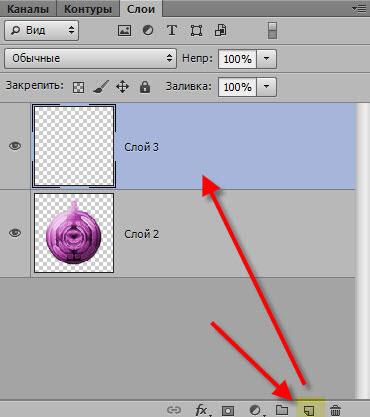Switch to the Каналы tab
370x417 pixels.
pos(28,9)
